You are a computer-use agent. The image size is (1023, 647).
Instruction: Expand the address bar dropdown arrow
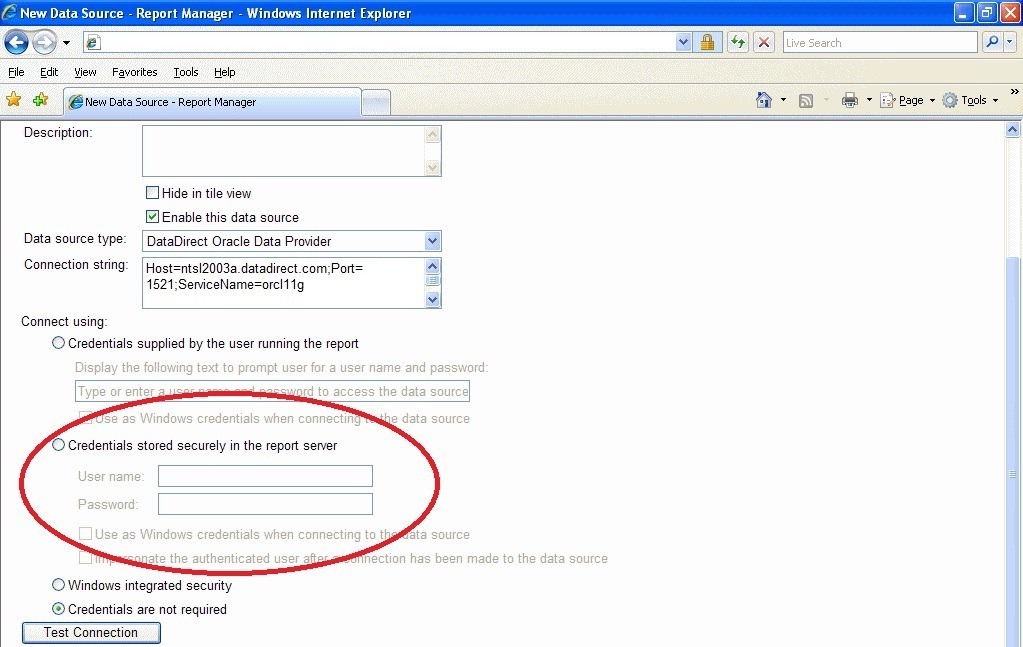[684, 42]
